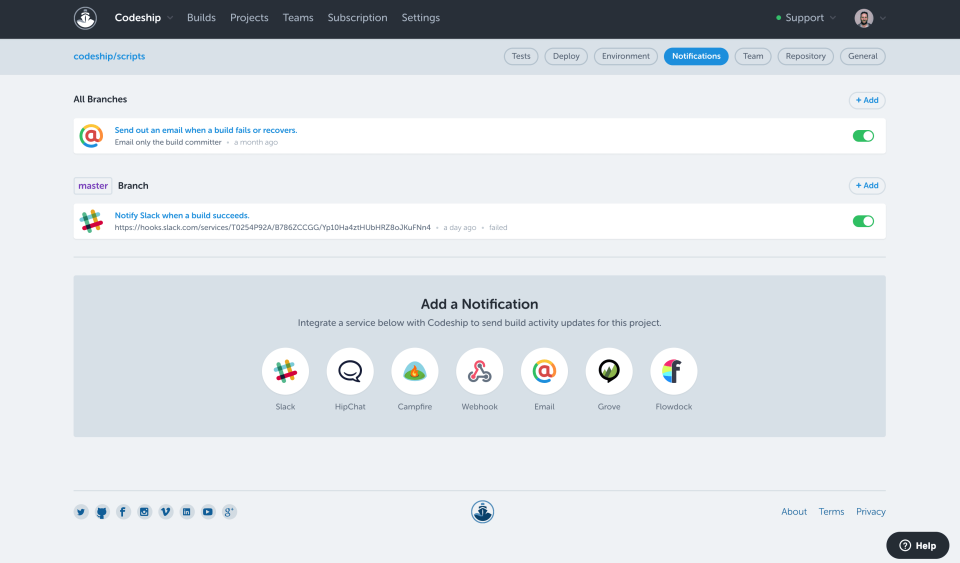
Task: Open Codeship YouTube page from footer
Action: pos(208,512)
